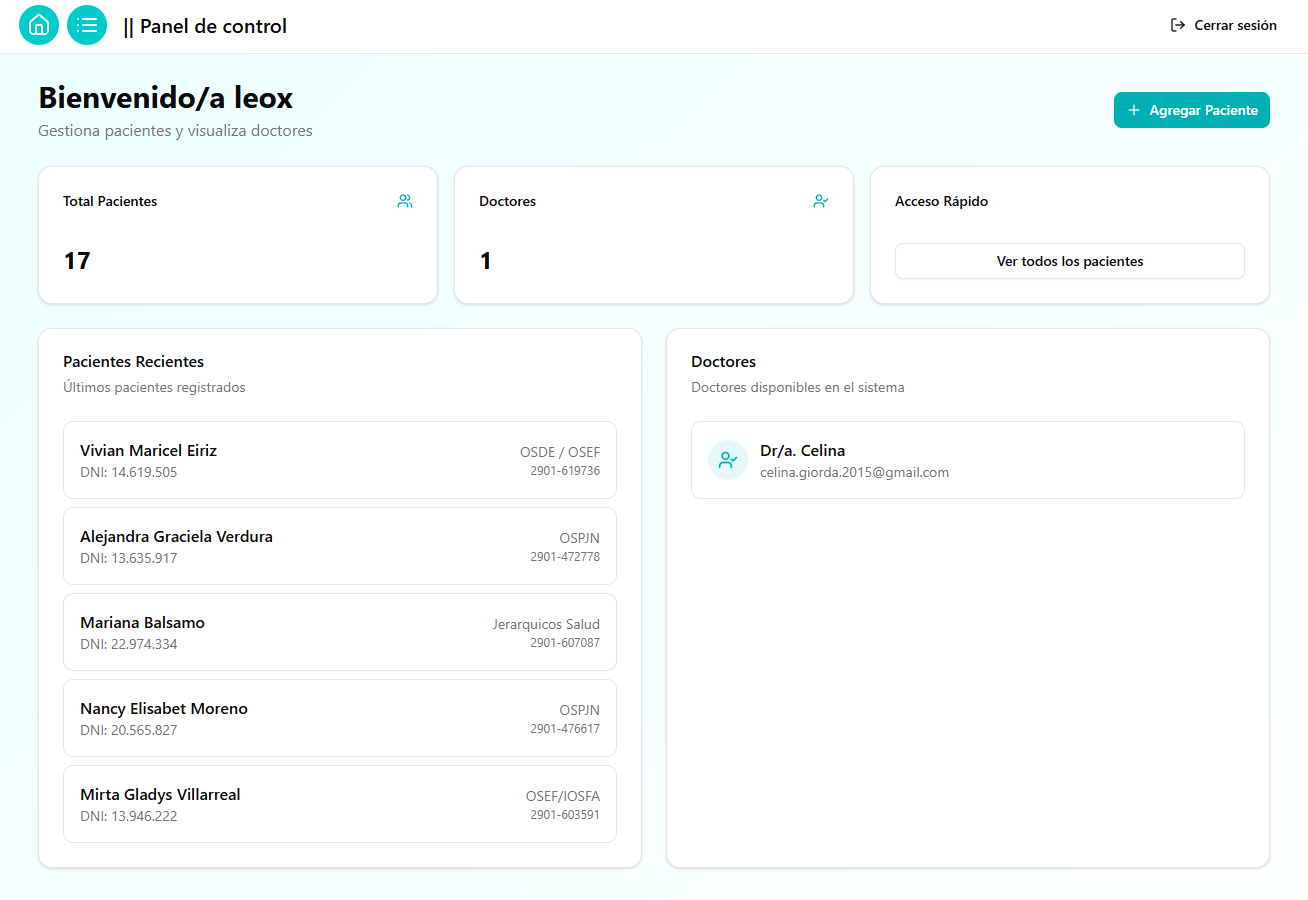Image resolution: width=1308 pixels, height=900 pixels.
Task: Click doctor email celina.giorda.2015@gmail.com
Action: point(854,472)
